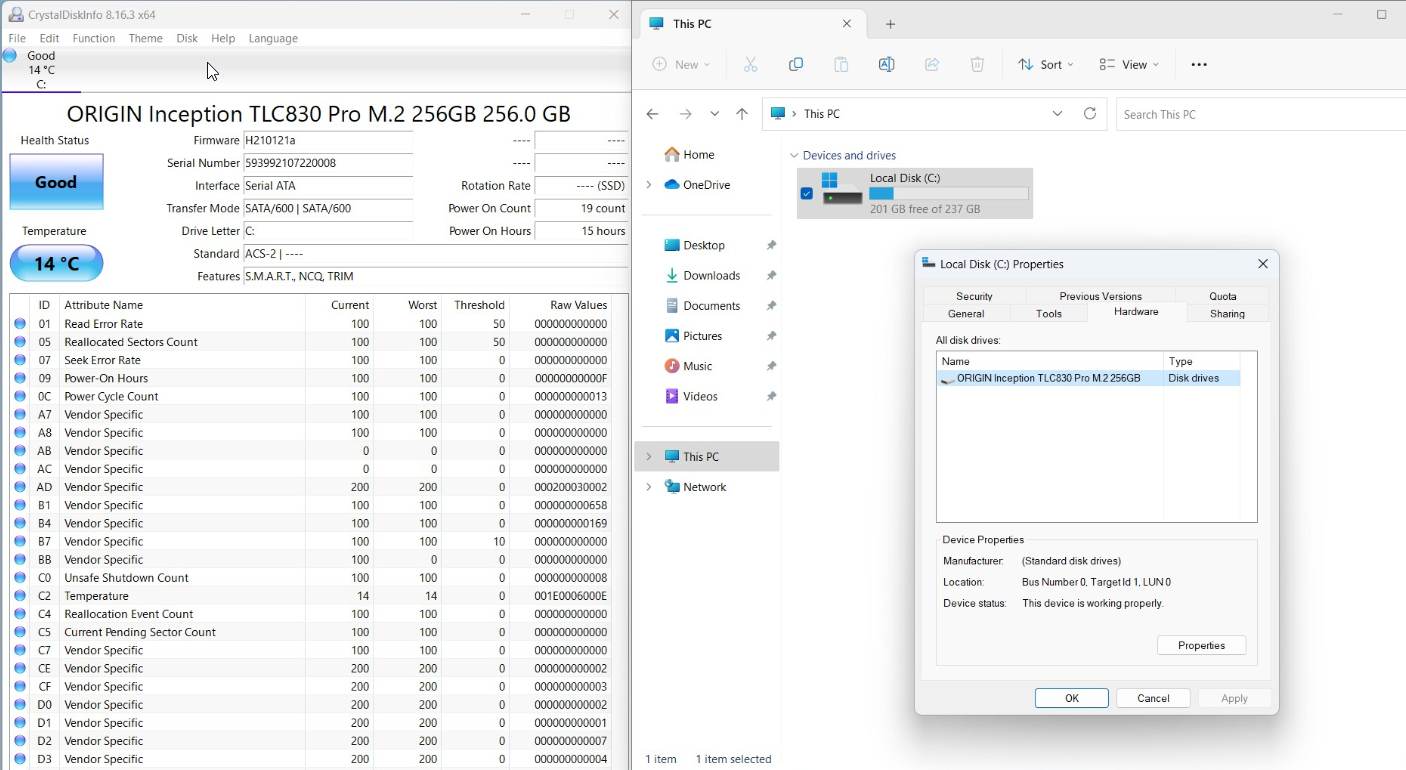
Task: Switch to the Previous Versions tab
Action: [1101, 296]
